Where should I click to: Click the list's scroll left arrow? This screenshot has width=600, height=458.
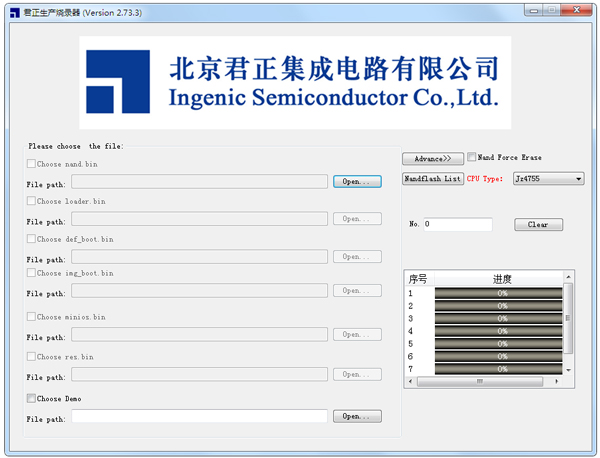click(411, 381)
